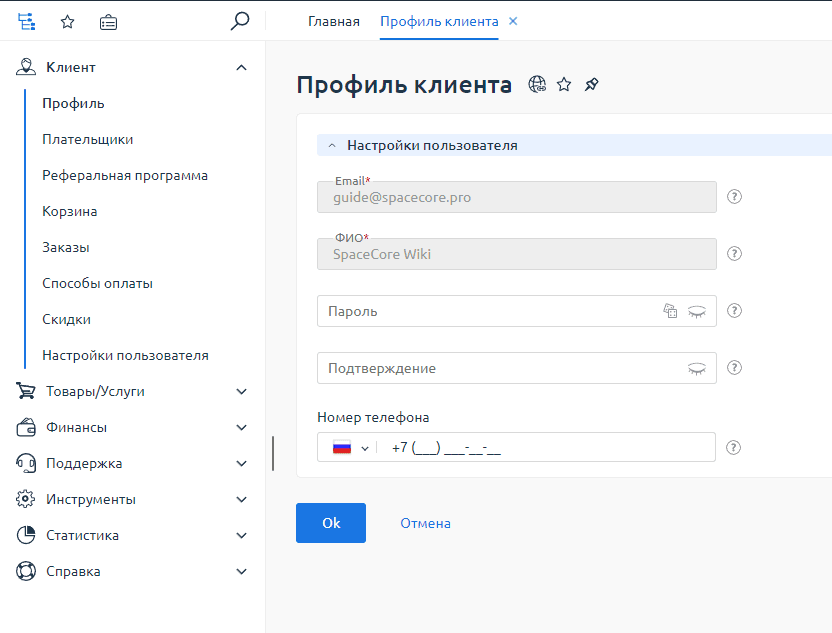This screenshot has width=832, height=633.
Task: Open the phone country flag dropdown
Action: (350, 448)
